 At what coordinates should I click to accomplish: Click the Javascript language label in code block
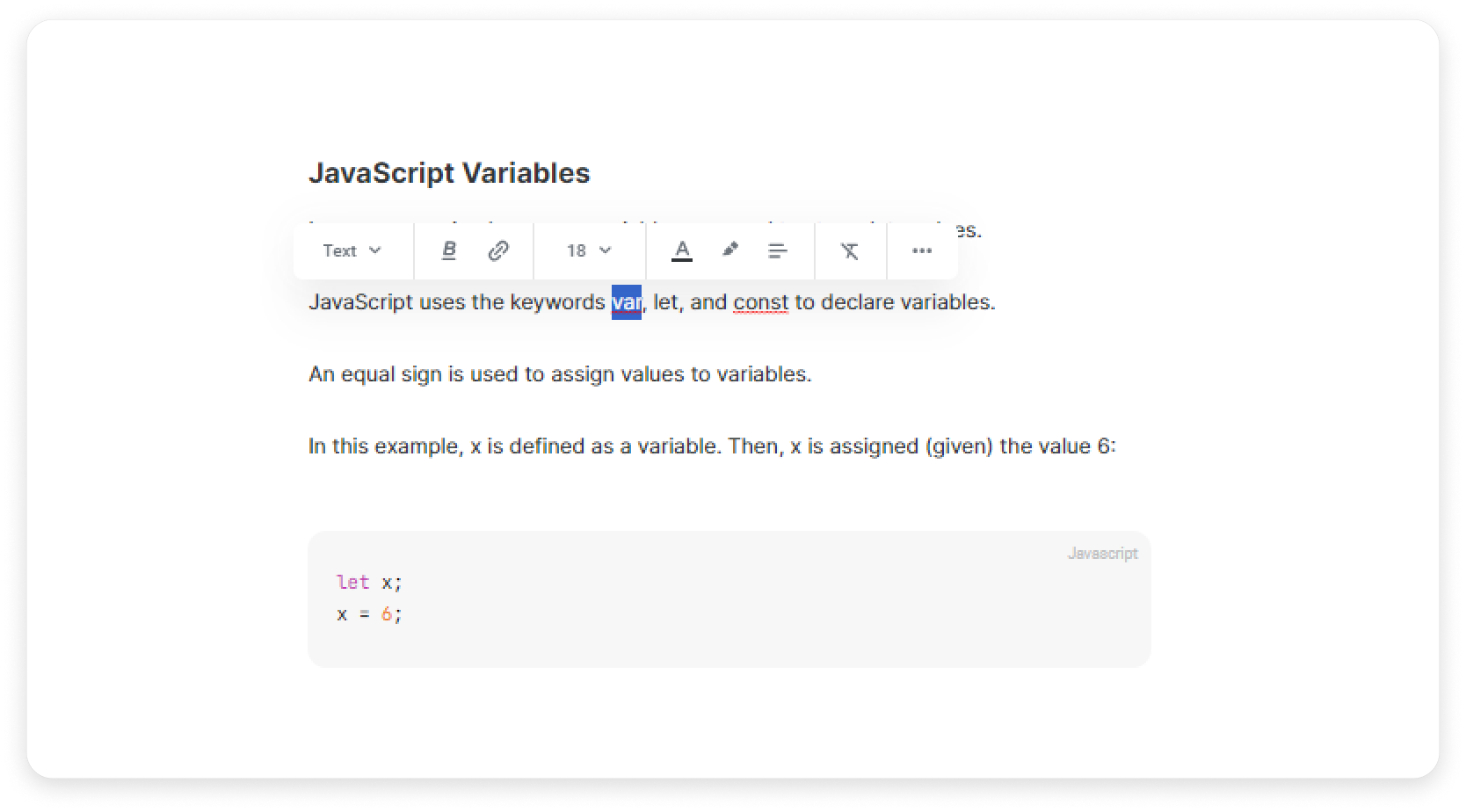pos(1102,554)
